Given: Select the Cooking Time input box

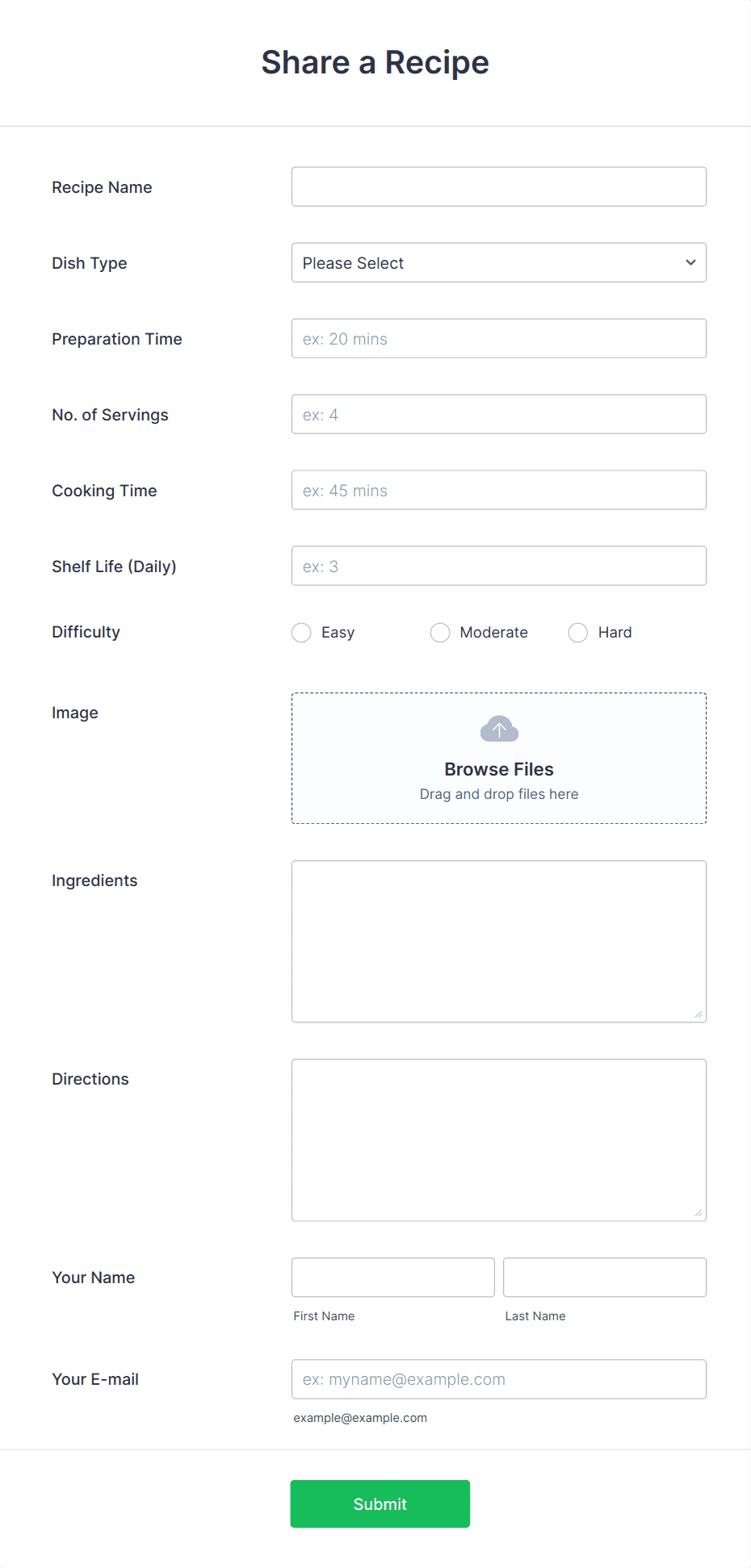Looking at the screenshot, I should click(x=498, y=490).
